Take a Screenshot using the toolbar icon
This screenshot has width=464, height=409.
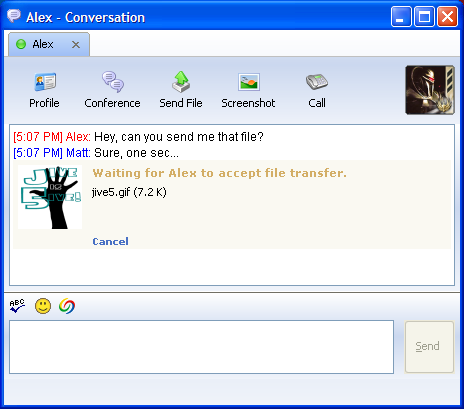(x=249, y=82)
